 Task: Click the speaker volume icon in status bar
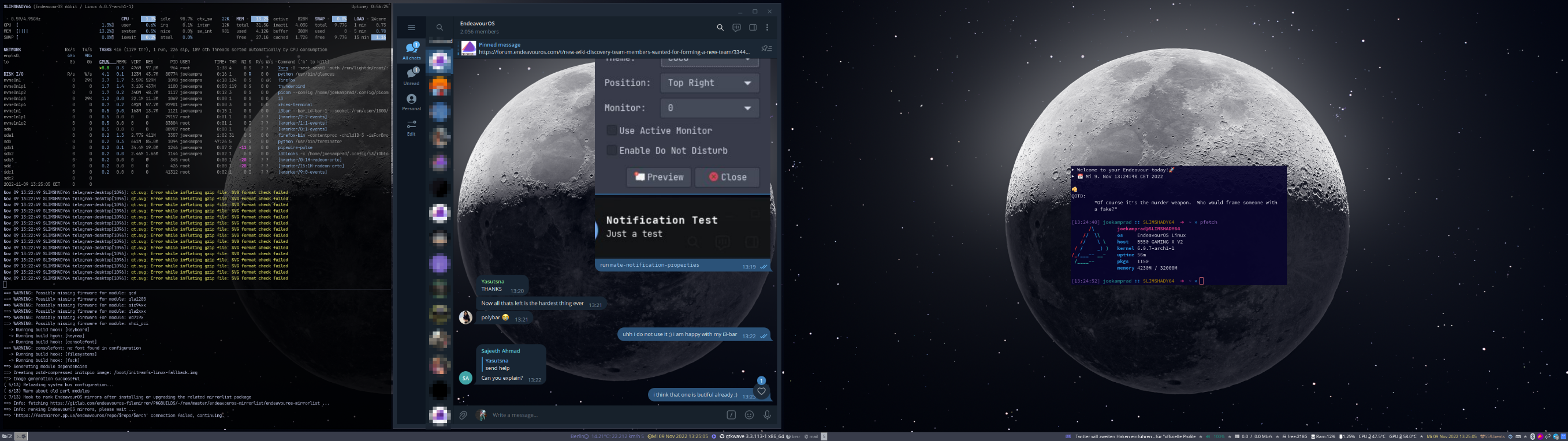click(1208, 436)
